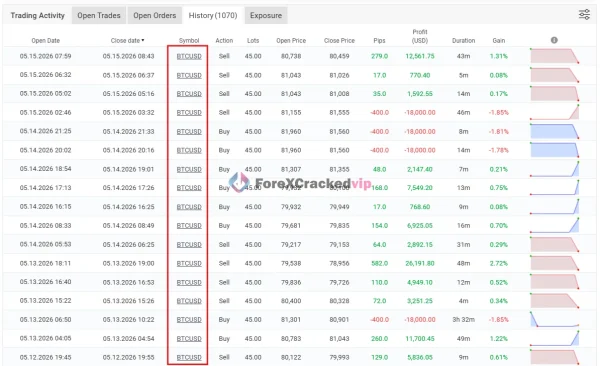This screenshot has height=366, width=600.
Task: Sort by the Gain column header
Action: click(x=499, y=41)
